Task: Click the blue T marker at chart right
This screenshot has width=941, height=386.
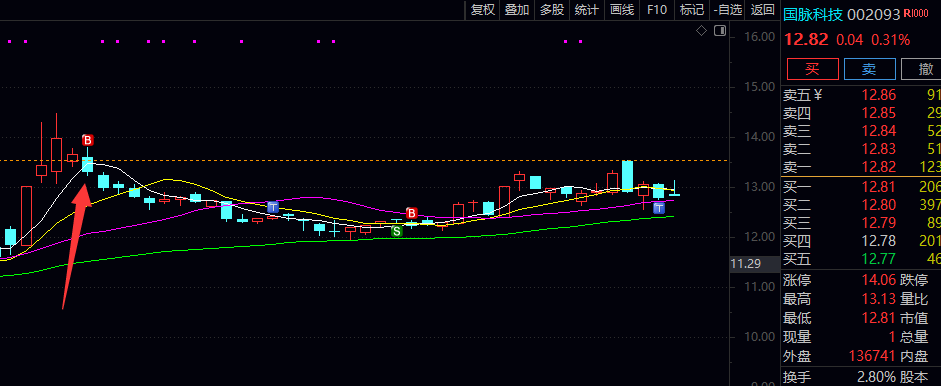Action: (658, 208)
